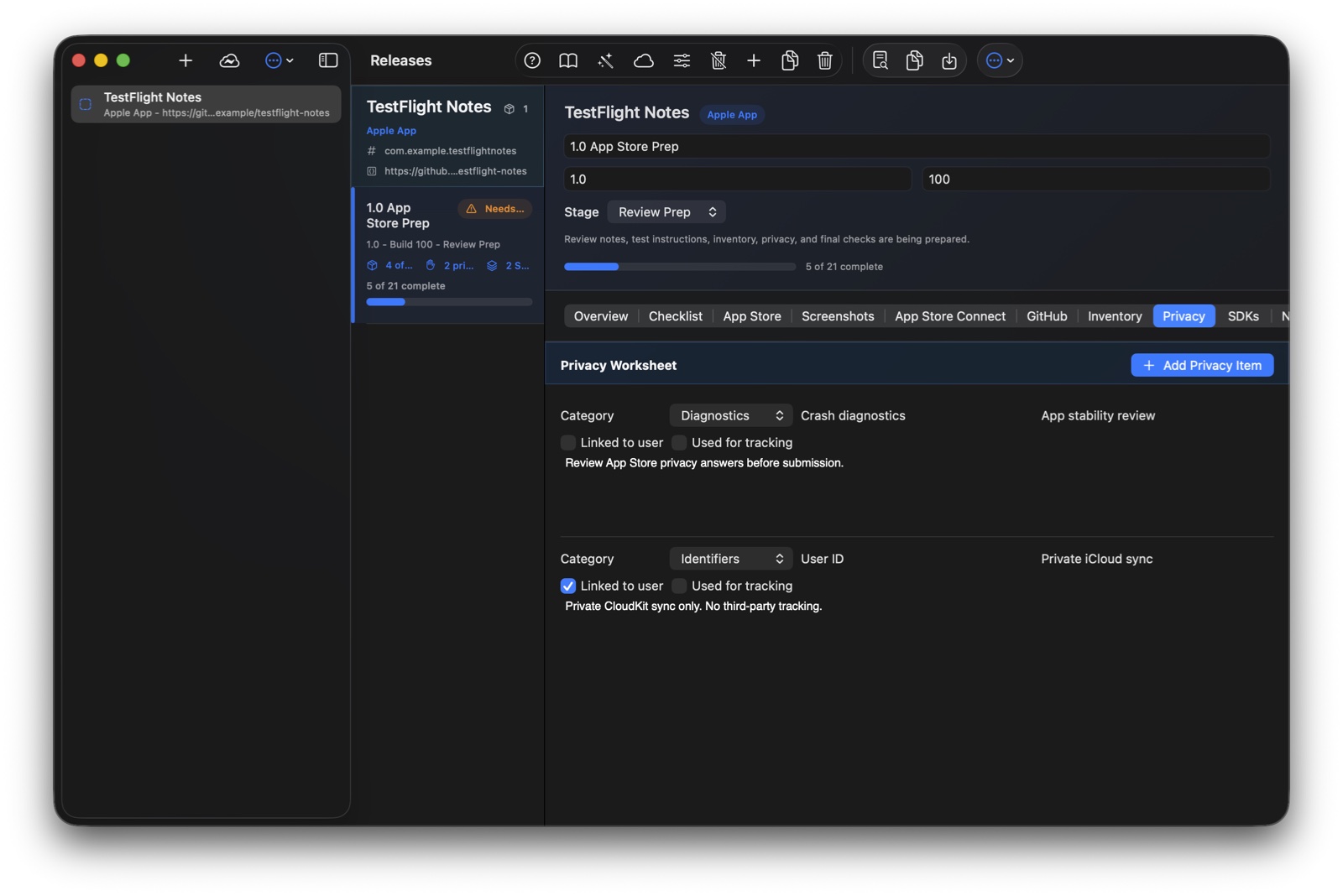Switch to the GitHub tab
Viewport: 1343px width, 896px height.
click(x=1047, y=316)
